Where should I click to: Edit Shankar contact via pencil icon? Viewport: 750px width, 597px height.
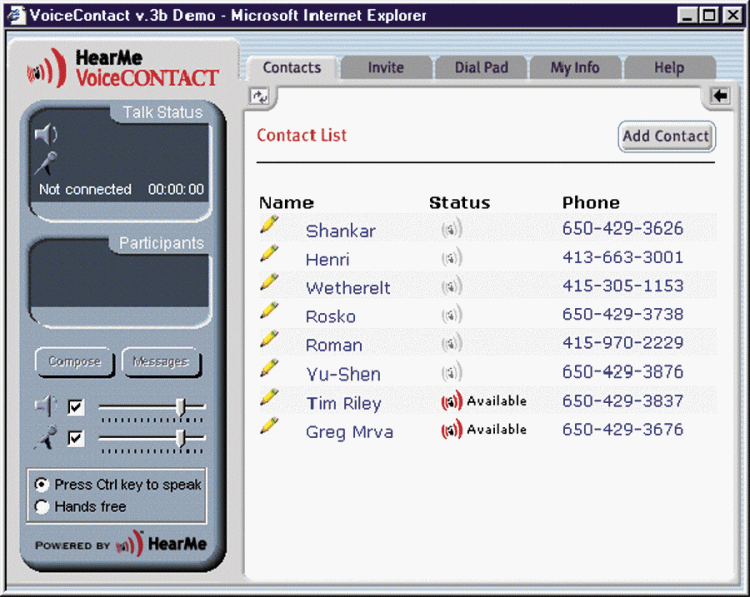point(269,224)
